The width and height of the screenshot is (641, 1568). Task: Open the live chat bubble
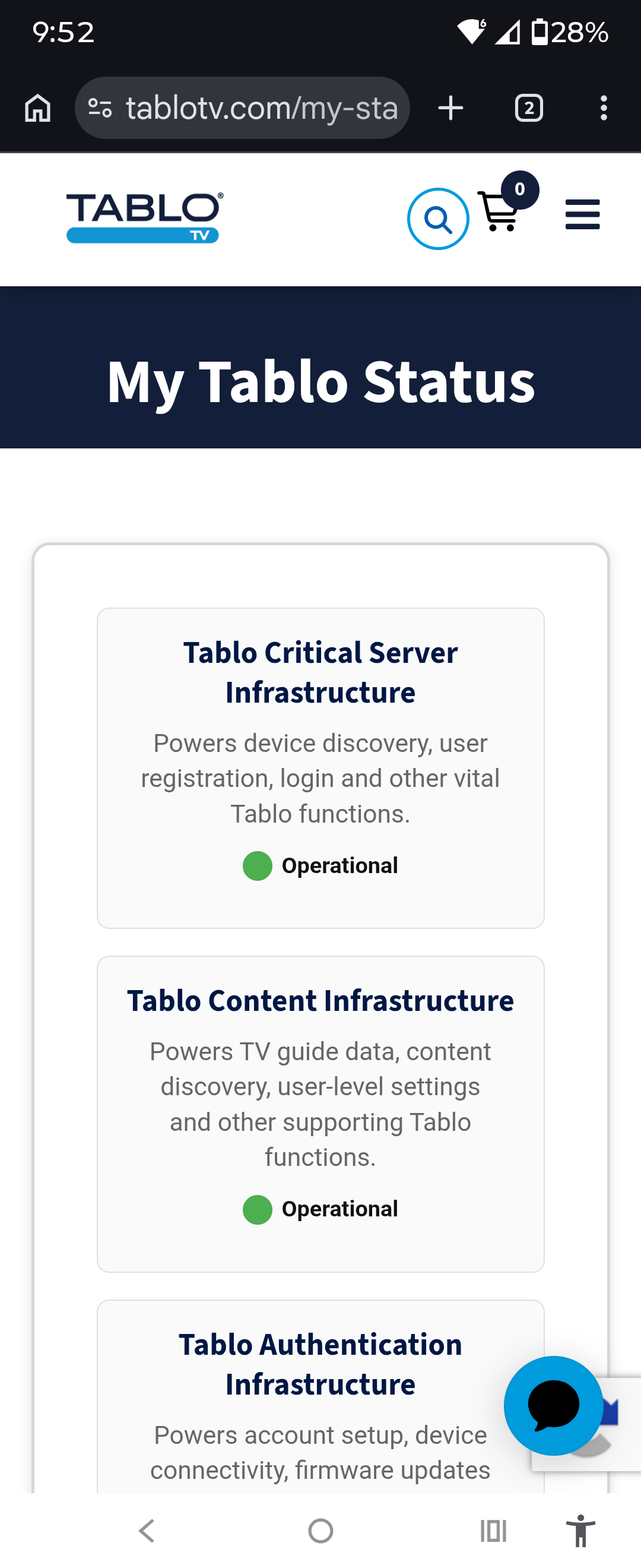tap(553, 1405)
